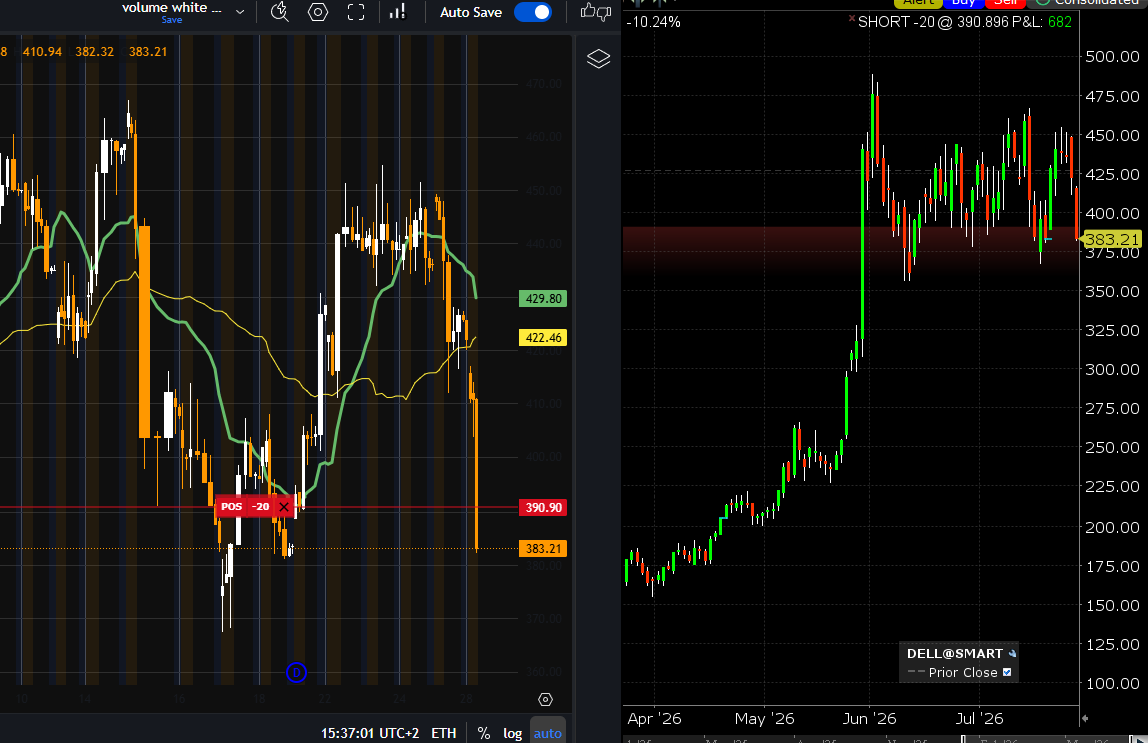
Task: Expand the layout name chevron dropdown
Action: coord(239,12)
